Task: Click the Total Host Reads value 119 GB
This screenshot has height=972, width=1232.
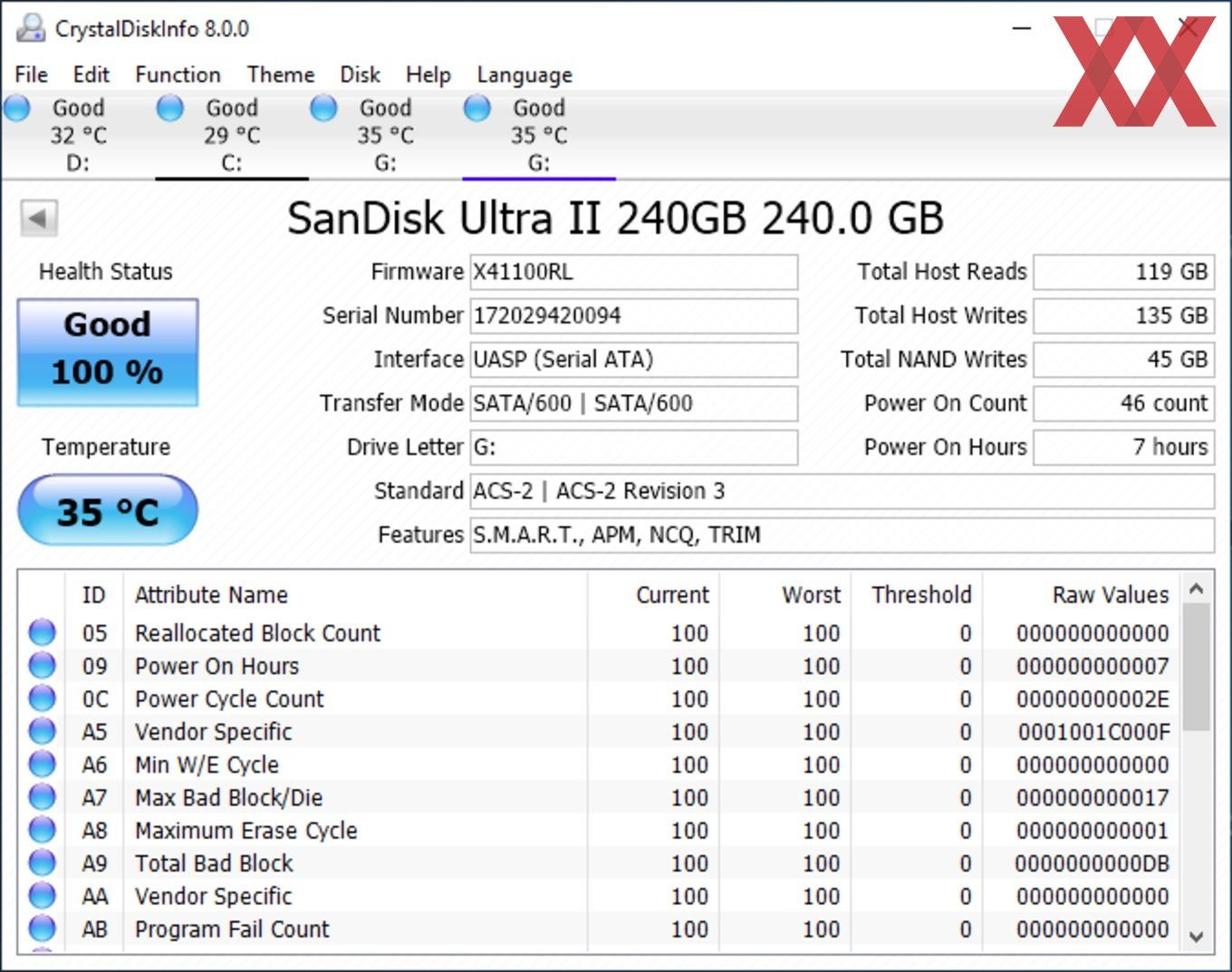Action: pos(1123,272)
